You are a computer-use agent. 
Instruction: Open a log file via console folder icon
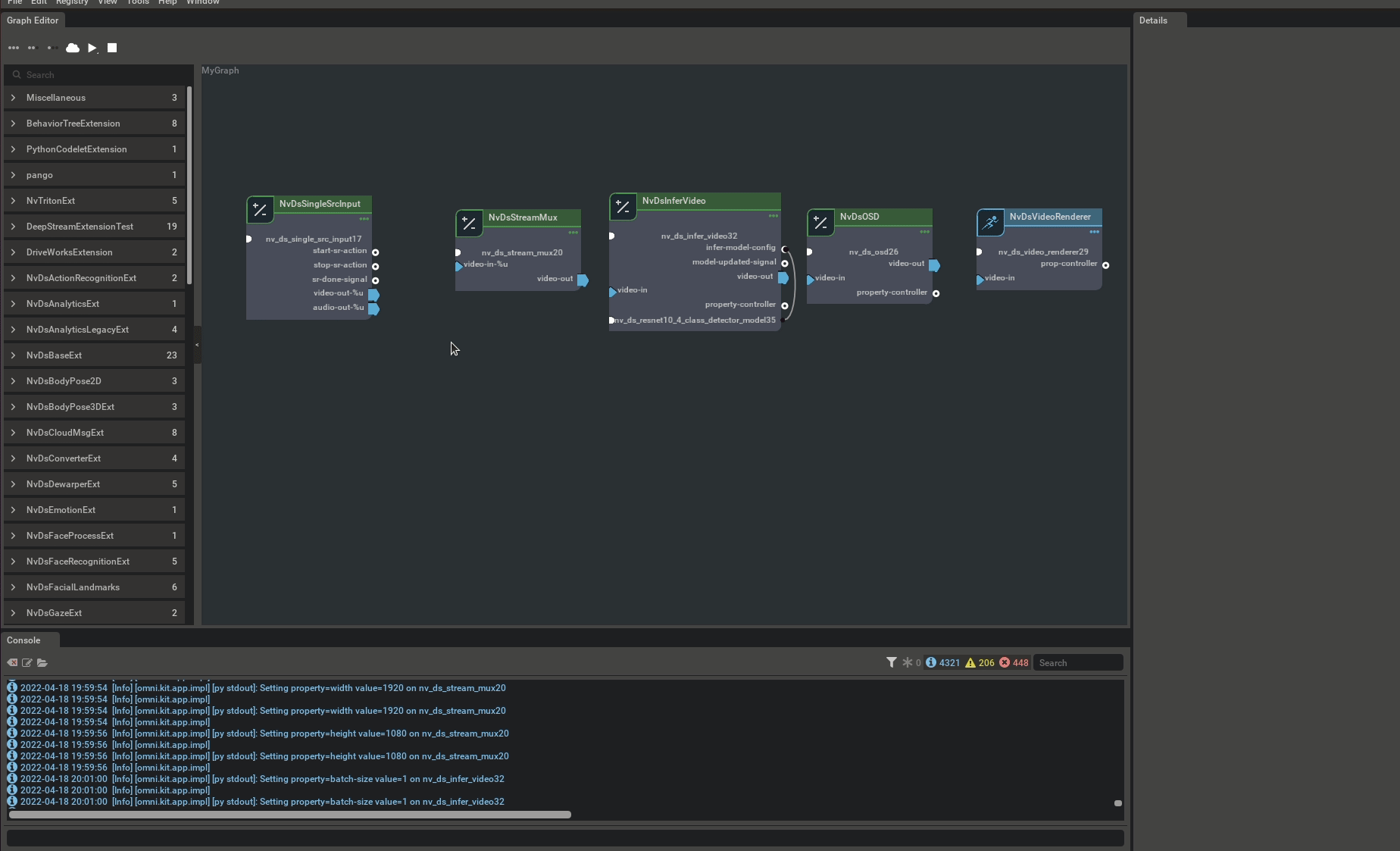(x=42, y=662)
